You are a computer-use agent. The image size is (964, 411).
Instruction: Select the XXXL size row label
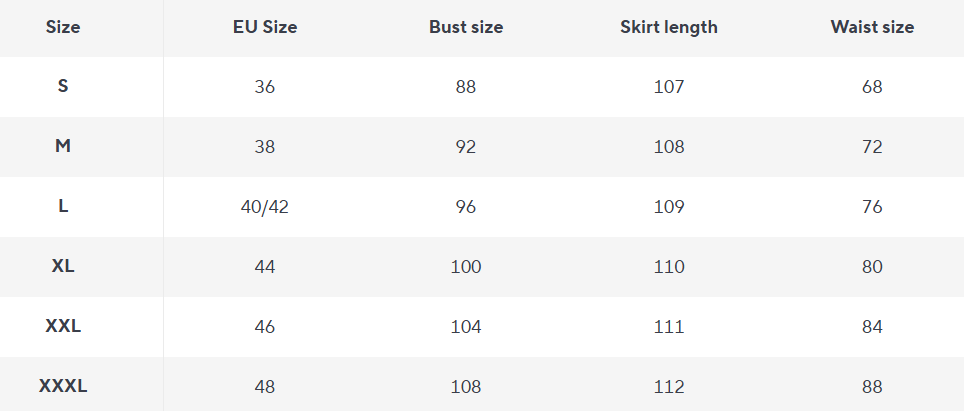[63, 387]
